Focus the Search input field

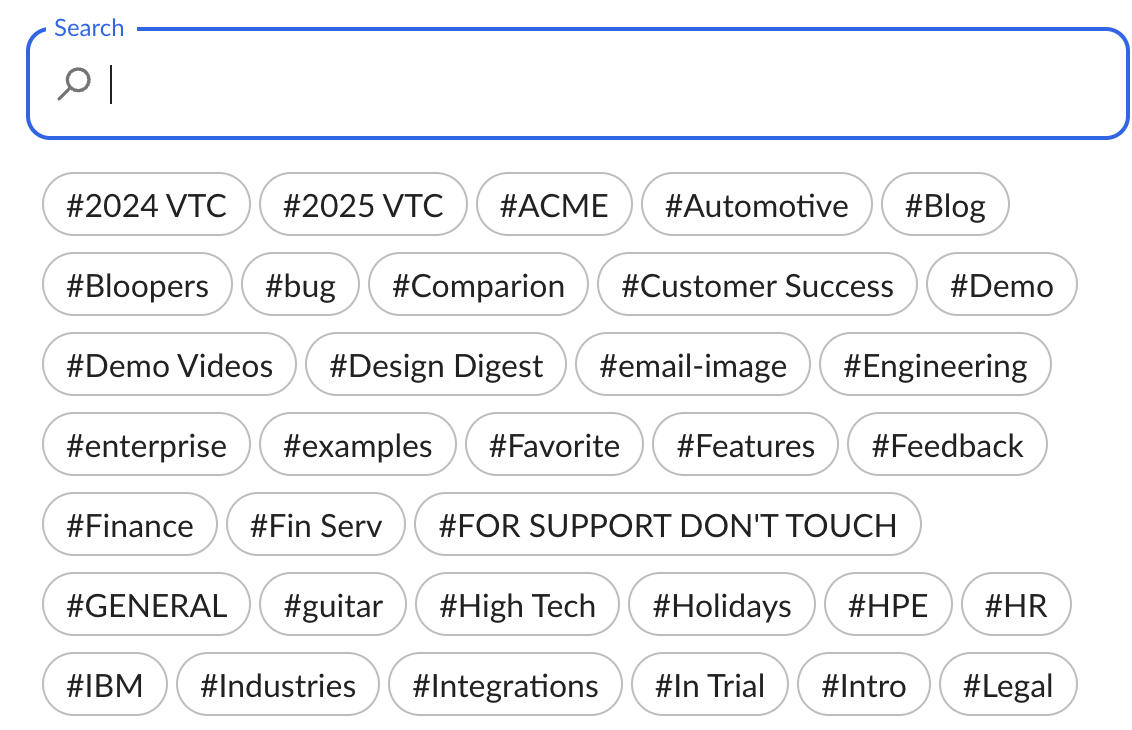click(x=600, y=85)
